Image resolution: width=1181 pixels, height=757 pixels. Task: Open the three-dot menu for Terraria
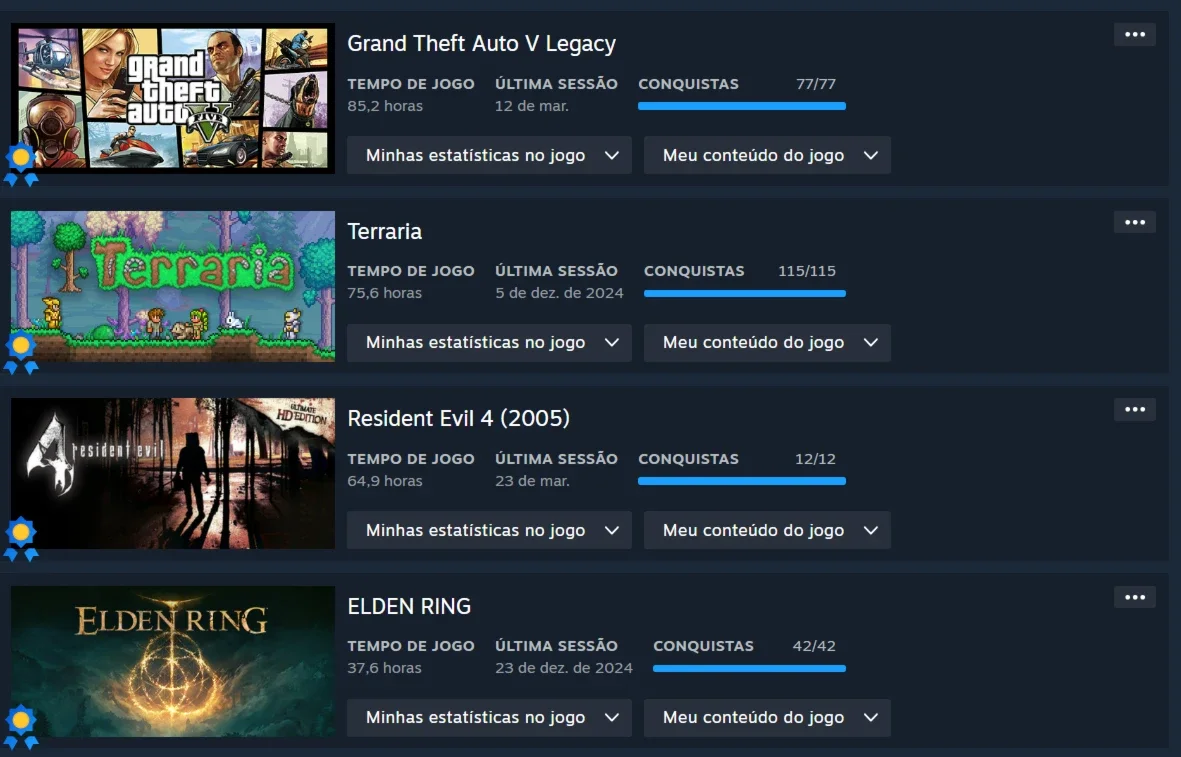point(1134,222)
